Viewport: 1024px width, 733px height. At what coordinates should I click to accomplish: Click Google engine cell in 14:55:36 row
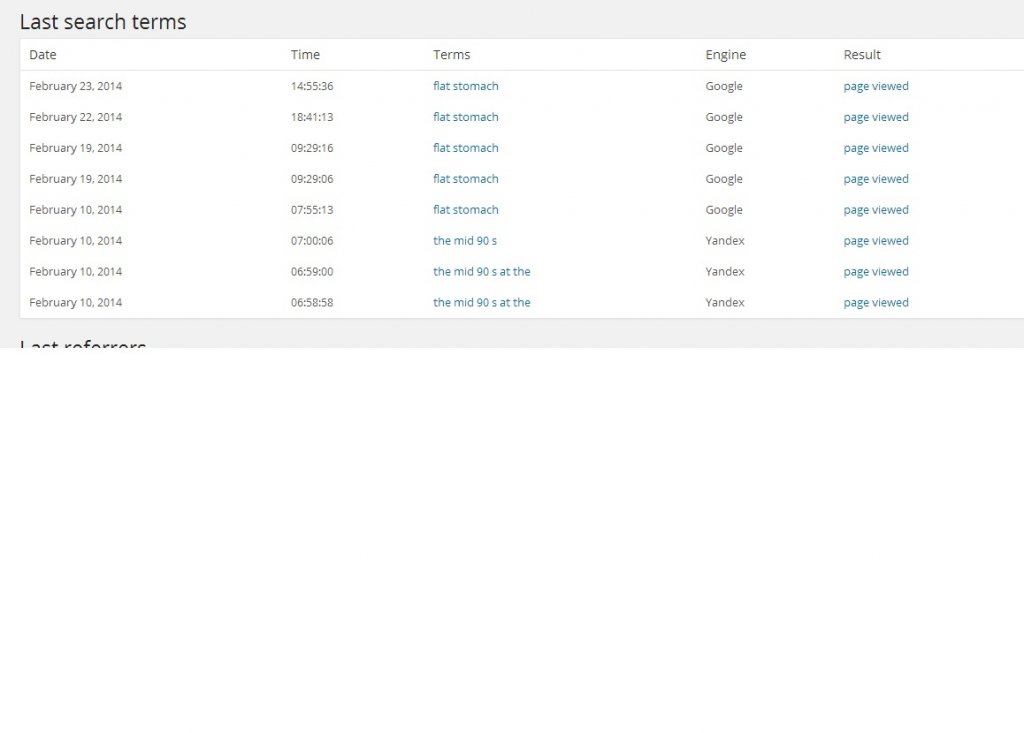[x=724, y=86]
